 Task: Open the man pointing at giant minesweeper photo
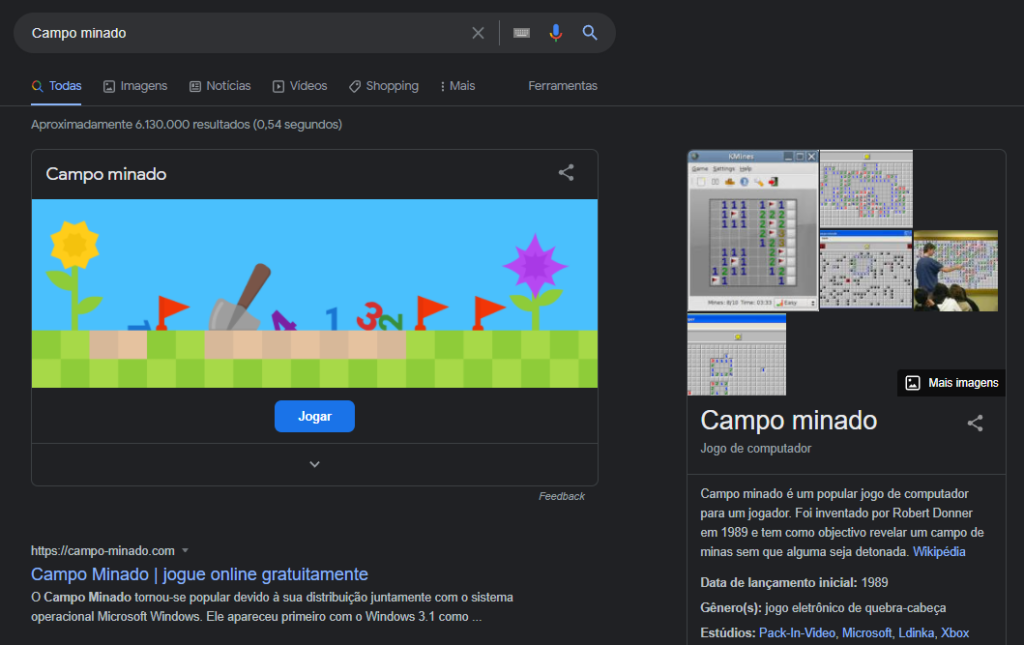pyautogui.click(x=956, y=270)
